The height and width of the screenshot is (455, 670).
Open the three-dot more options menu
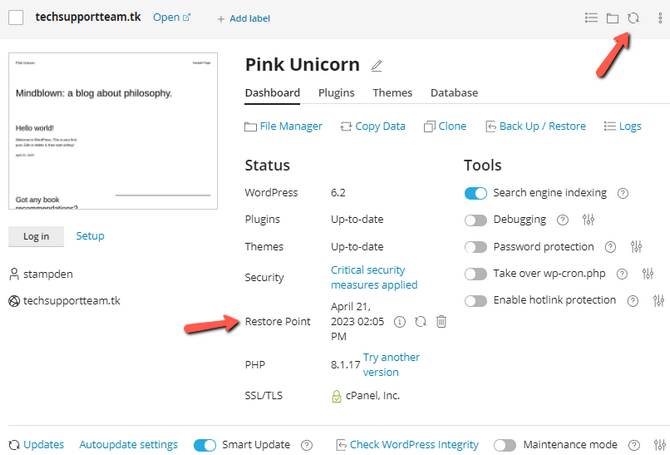658,18
